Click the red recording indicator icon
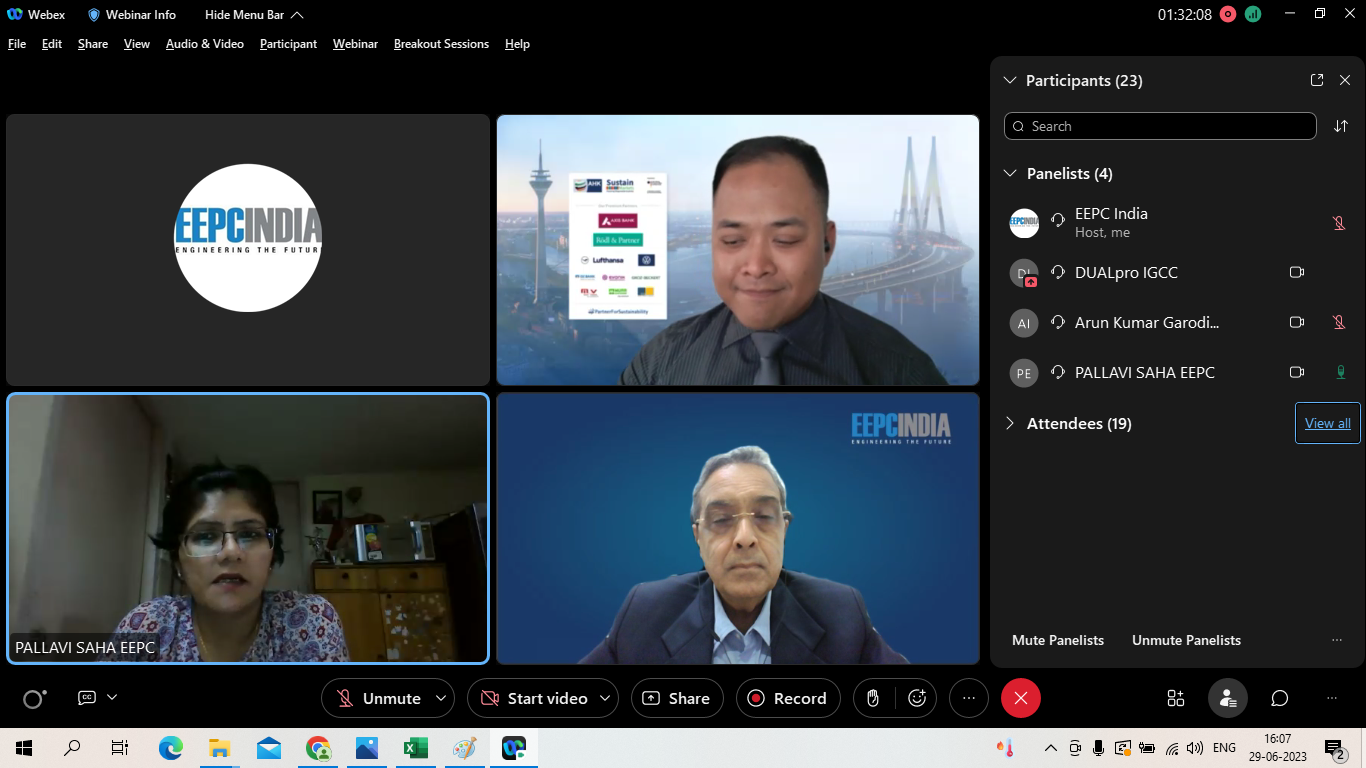1366x768 pixels. [x=1227, y=14]
